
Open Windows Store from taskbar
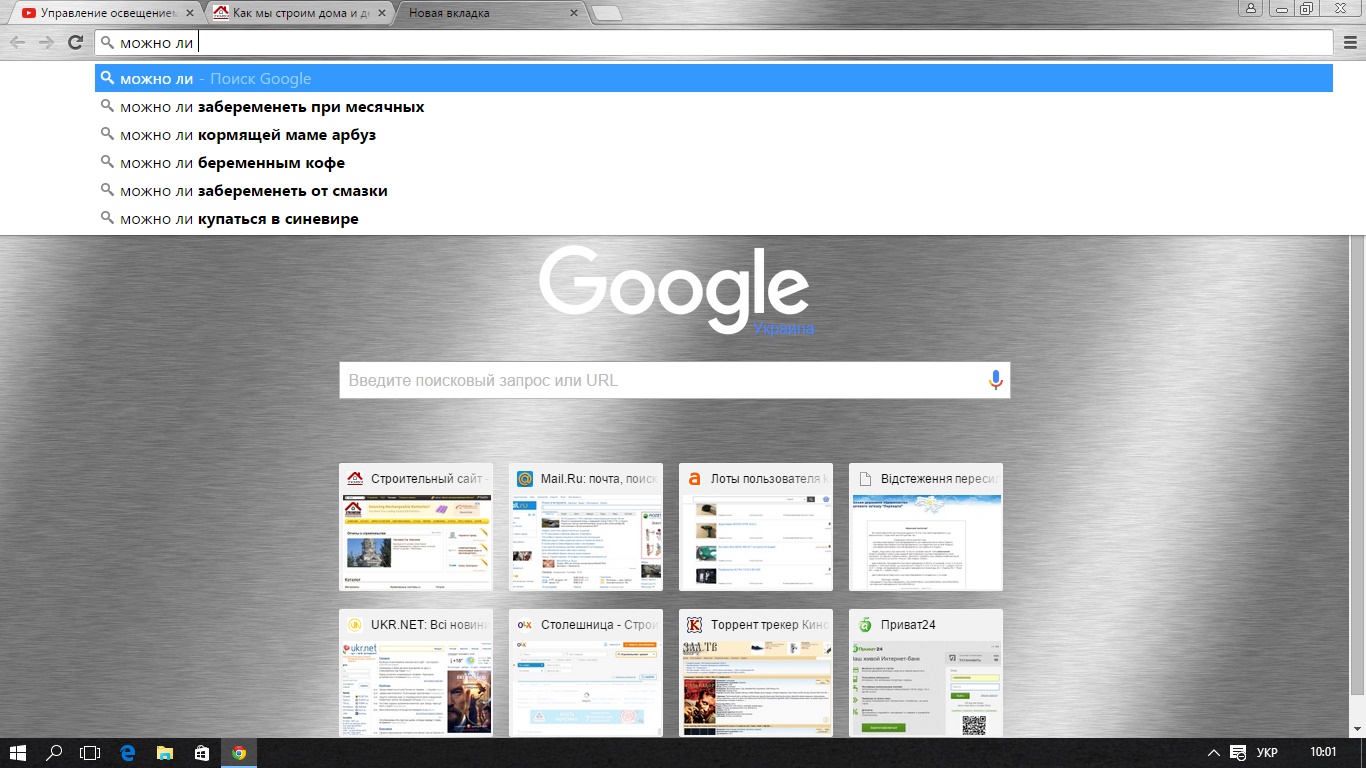(x=201, y=752)
